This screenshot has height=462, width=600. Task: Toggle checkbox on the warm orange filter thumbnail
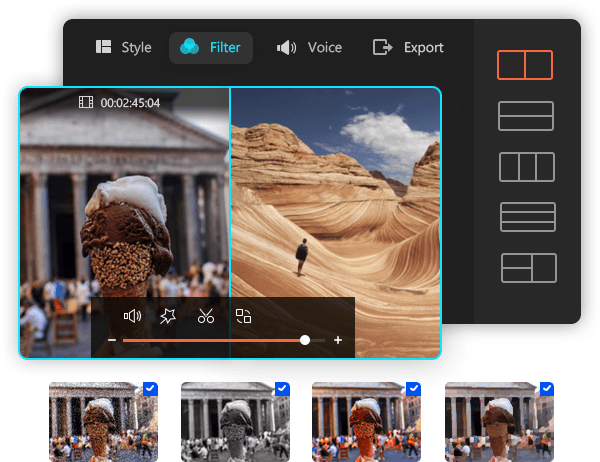(415, 388)
